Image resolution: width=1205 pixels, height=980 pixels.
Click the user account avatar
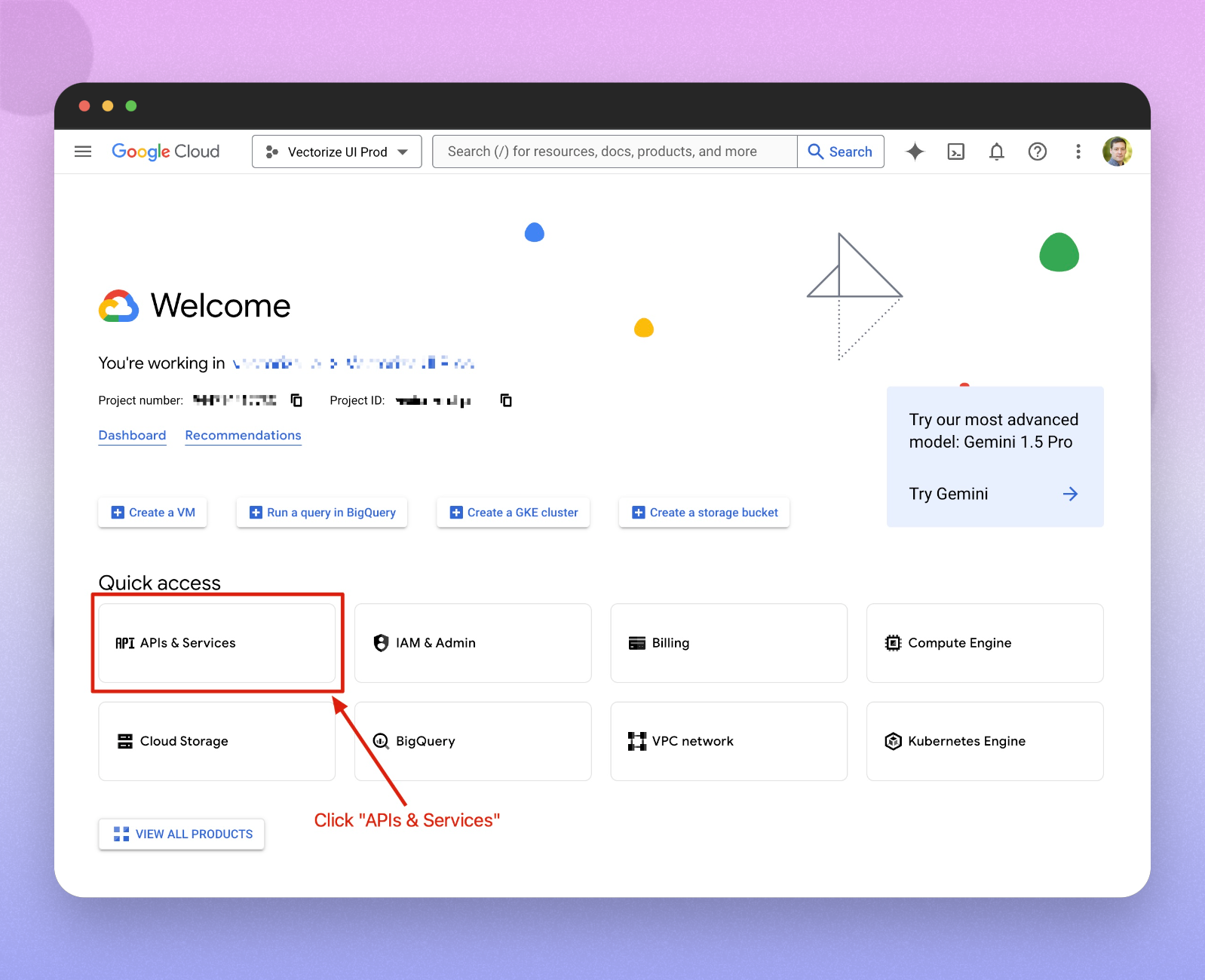point(1117,152)
